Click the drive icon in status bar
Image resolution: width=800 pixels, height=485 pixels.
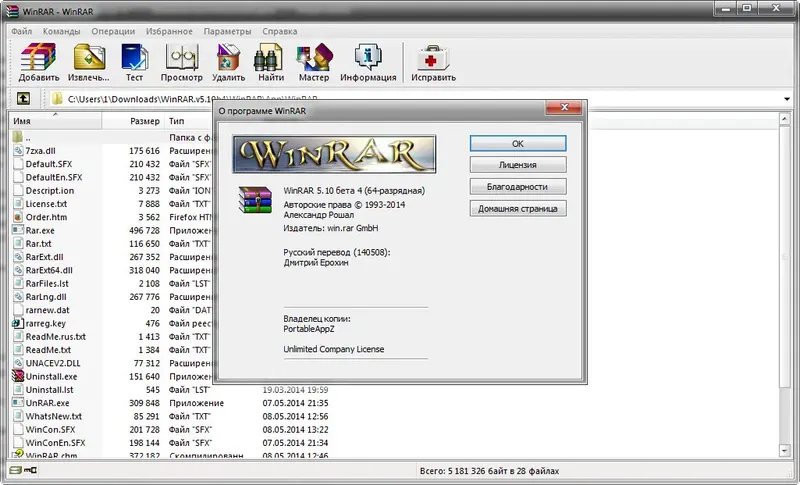click(x=15, y=470)
